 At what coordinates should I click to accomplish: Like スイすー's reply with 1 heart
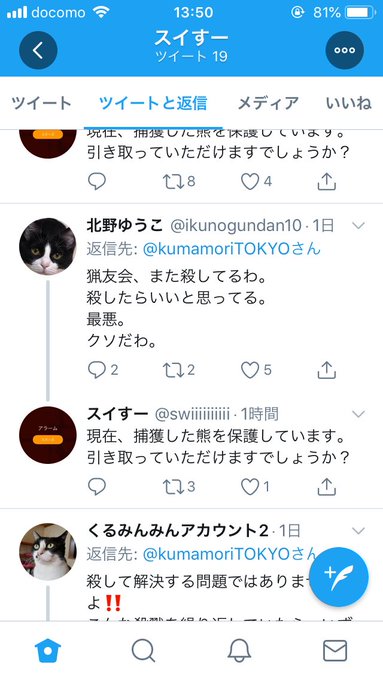coord(255,487)
